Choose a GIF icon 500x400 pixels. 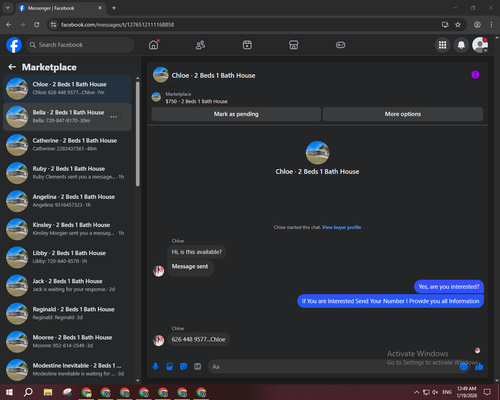click(x=198, y=367)
